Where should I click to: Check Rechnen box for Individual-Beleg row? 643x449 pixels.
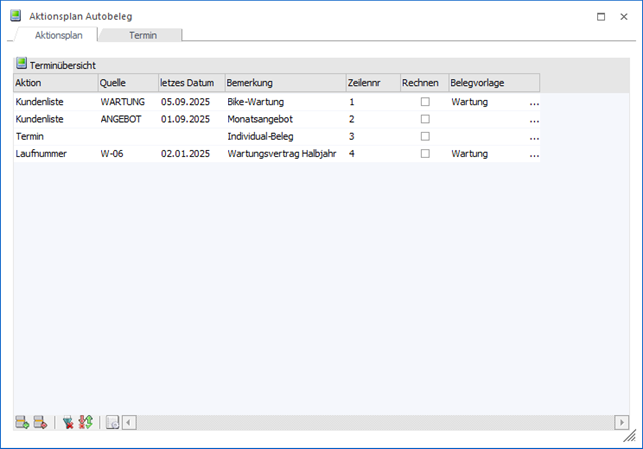[425, 136]
